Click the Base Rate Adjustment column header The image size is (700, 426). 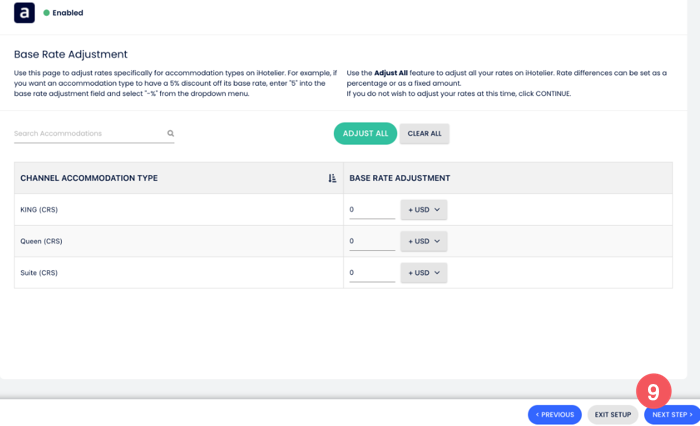click(x=399, y=178)
